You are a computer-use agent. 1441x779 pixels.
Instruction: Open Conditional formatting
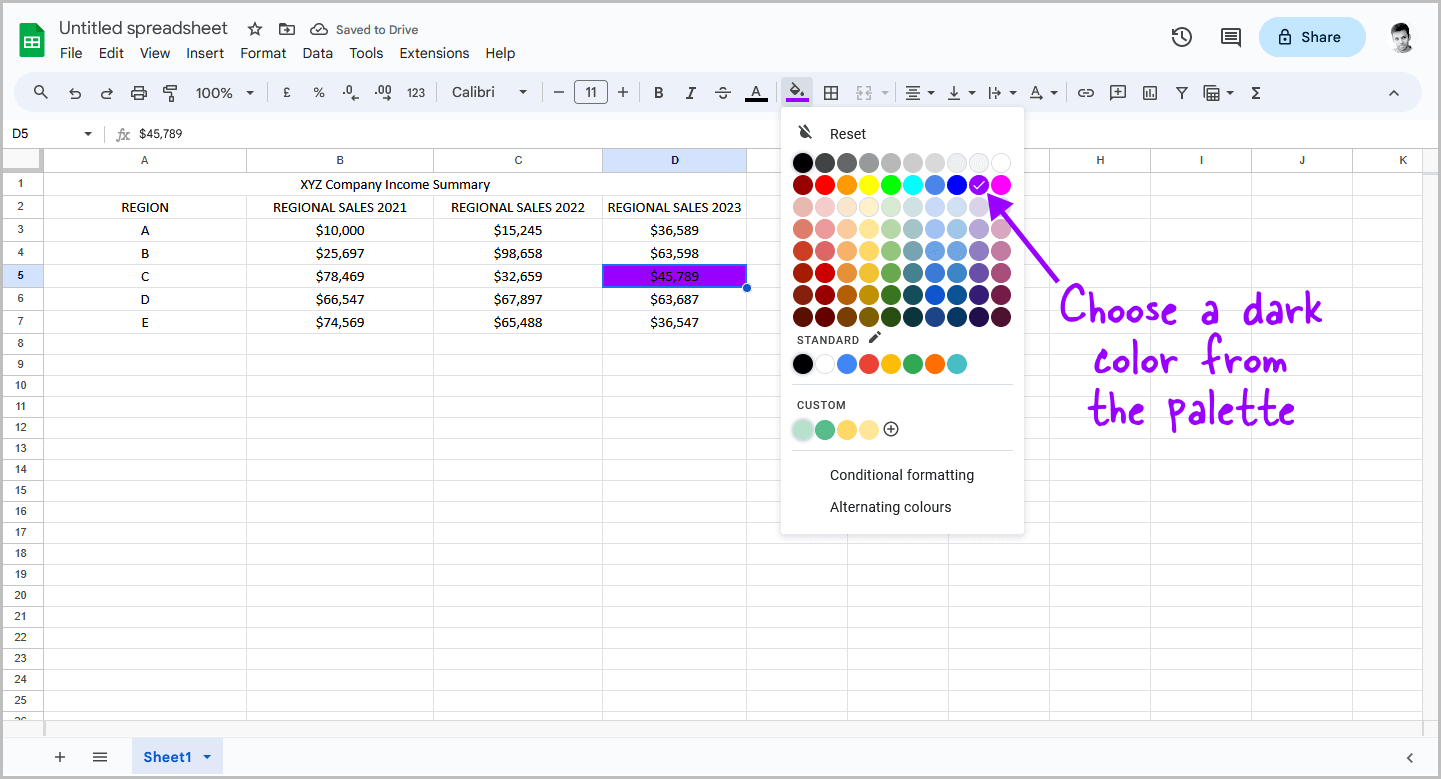902,475
